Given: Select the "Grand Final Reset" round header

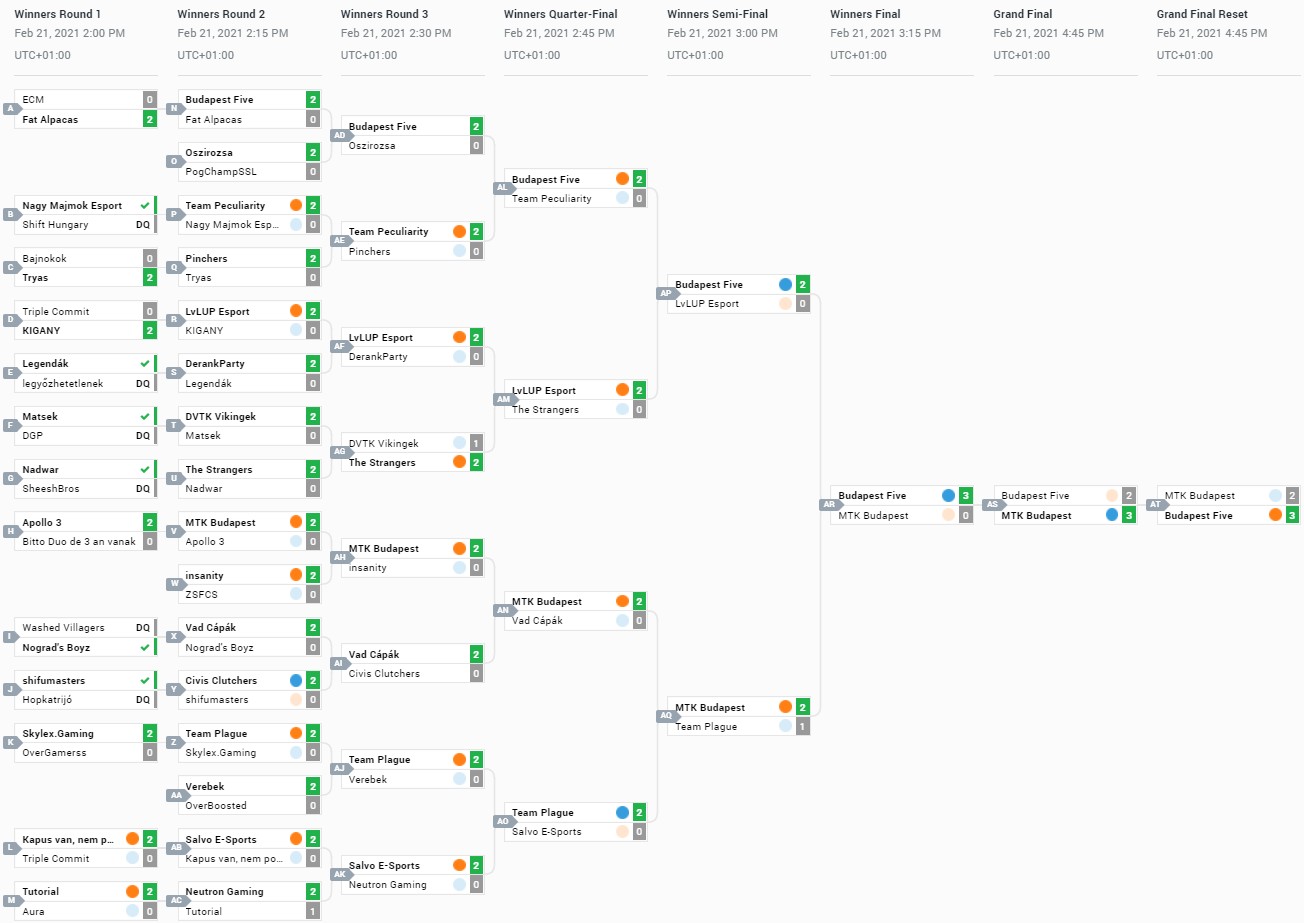Looking at the screenshot, I should pyautogui.click(x=1202, y=14).
